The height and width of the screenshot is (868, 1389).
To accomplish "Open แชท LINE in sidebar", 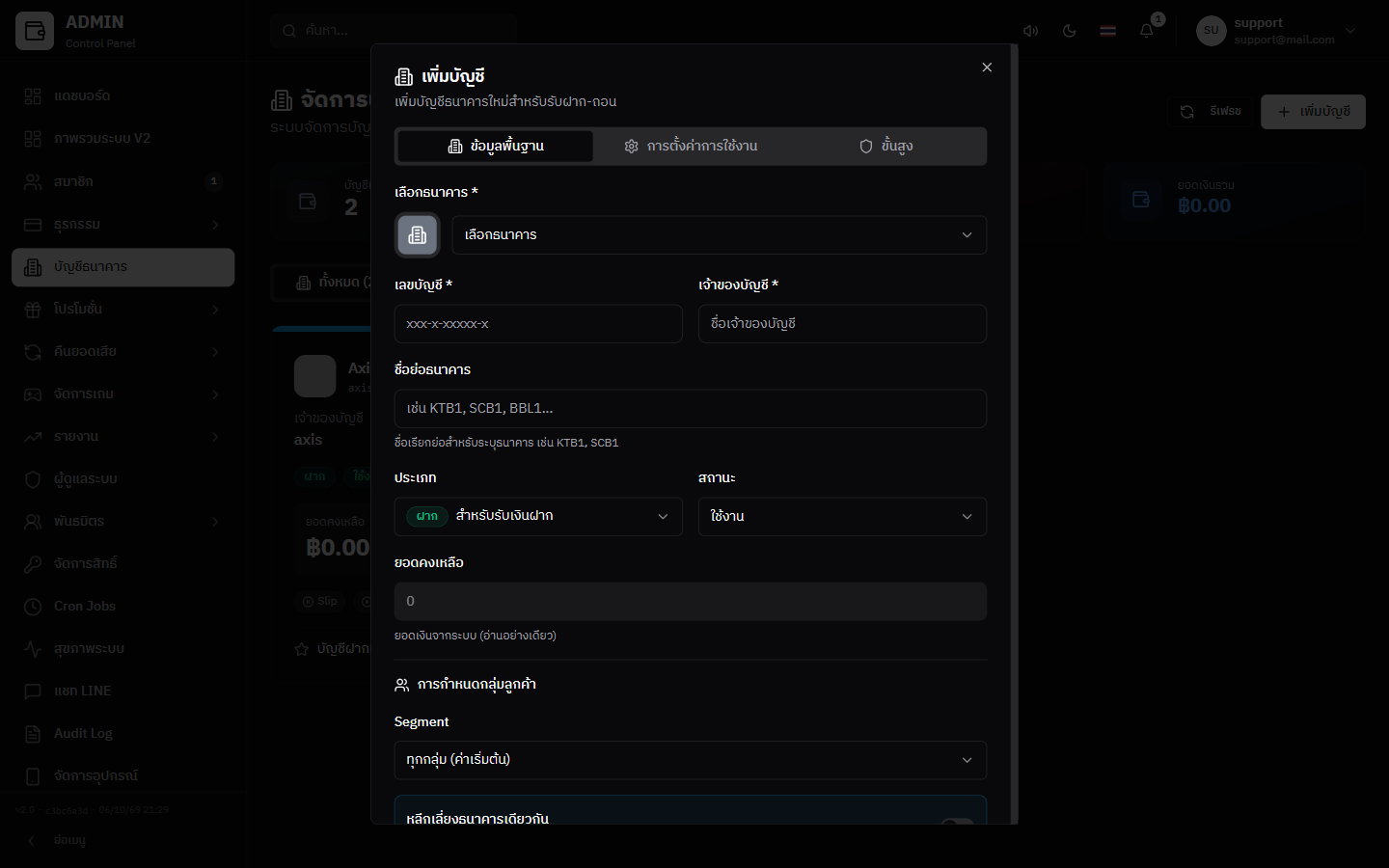I will 123,691.
